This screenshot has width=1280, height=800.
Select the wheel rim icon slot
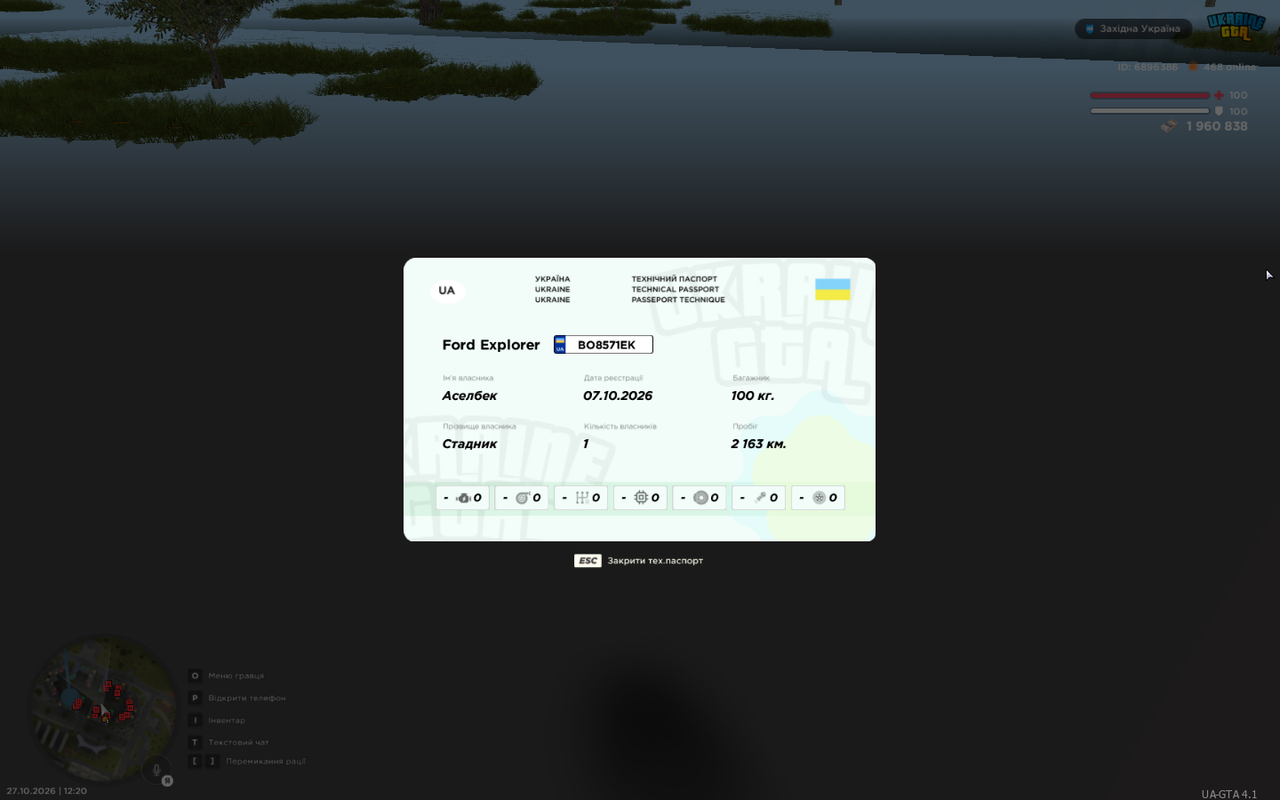[x=818, y=498]
